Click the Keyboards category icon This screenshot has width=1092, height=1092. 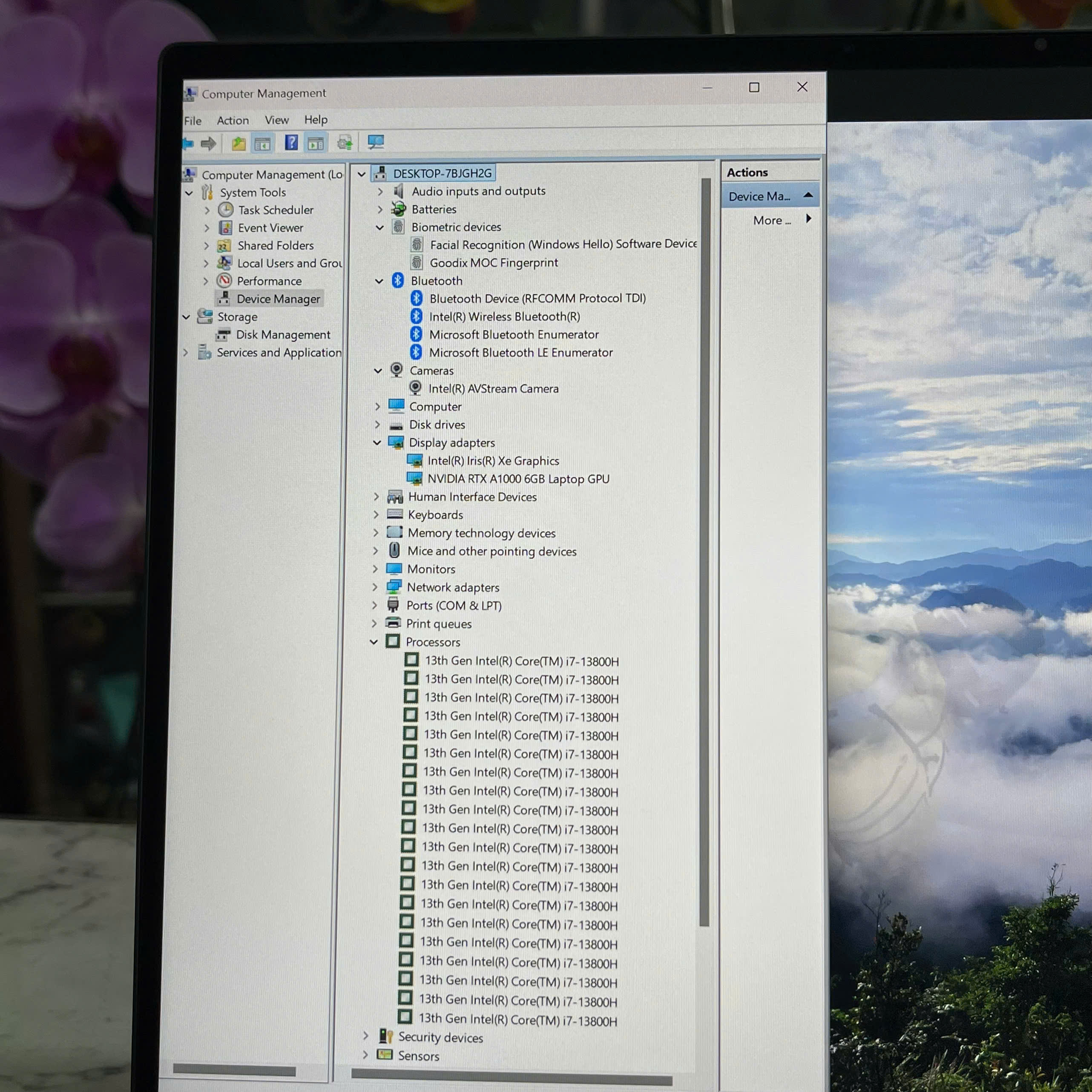(394, 514)
